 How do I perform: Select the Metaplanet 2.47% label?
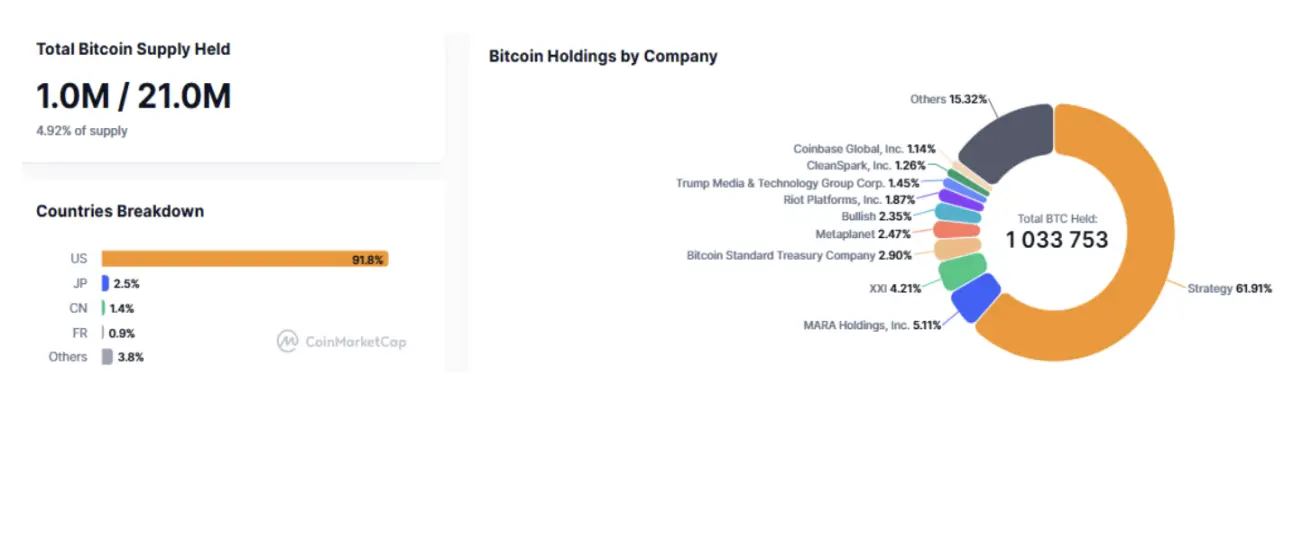pos(863,234)
